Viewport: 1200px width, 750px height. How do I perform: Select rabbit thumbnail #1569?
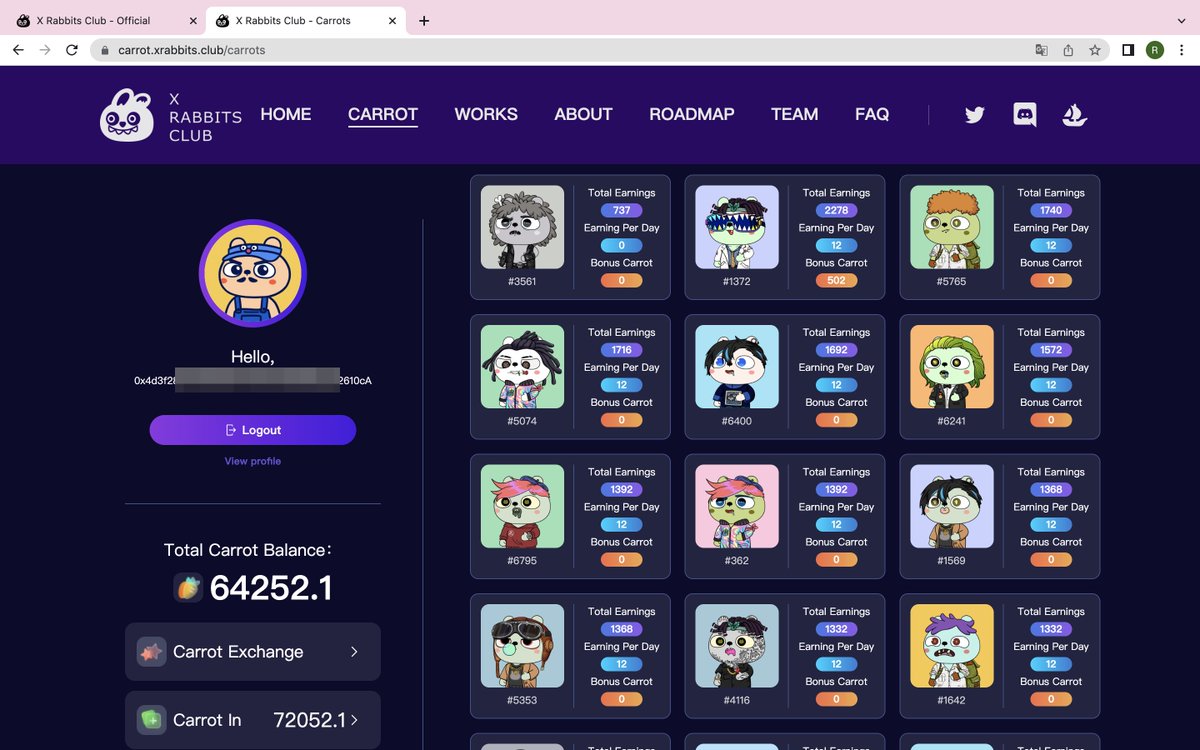[x=952, y=506]
